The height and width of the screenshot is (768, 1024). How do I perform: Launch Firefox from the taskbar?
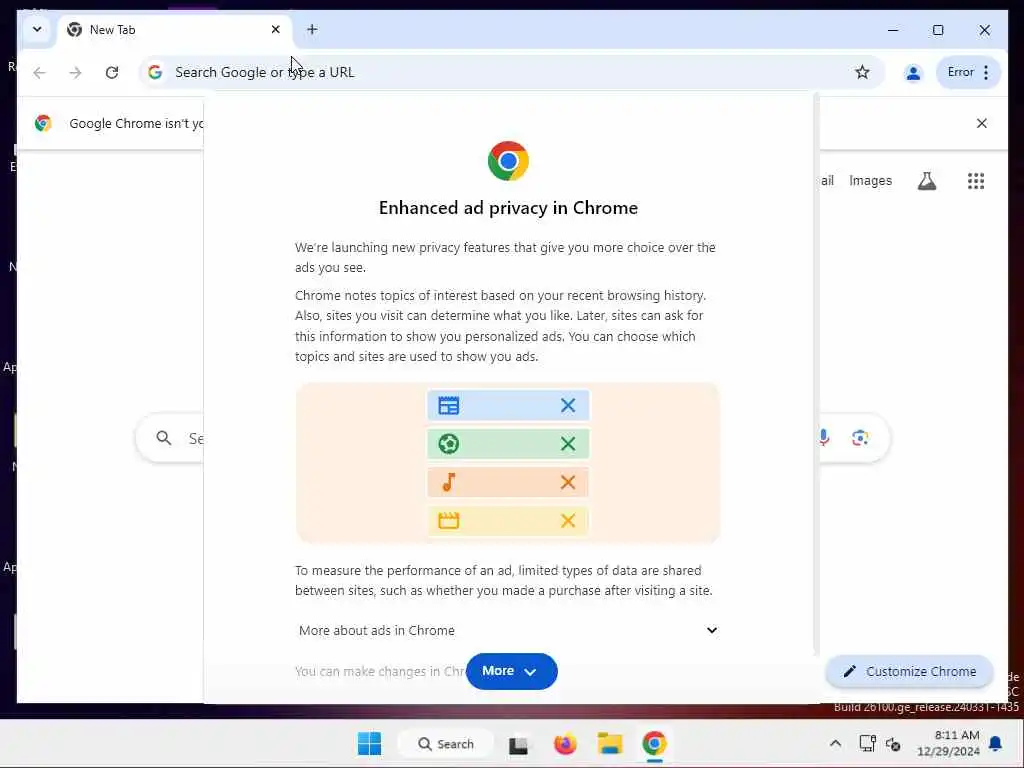pyautogui.click(x=565, y=744)
